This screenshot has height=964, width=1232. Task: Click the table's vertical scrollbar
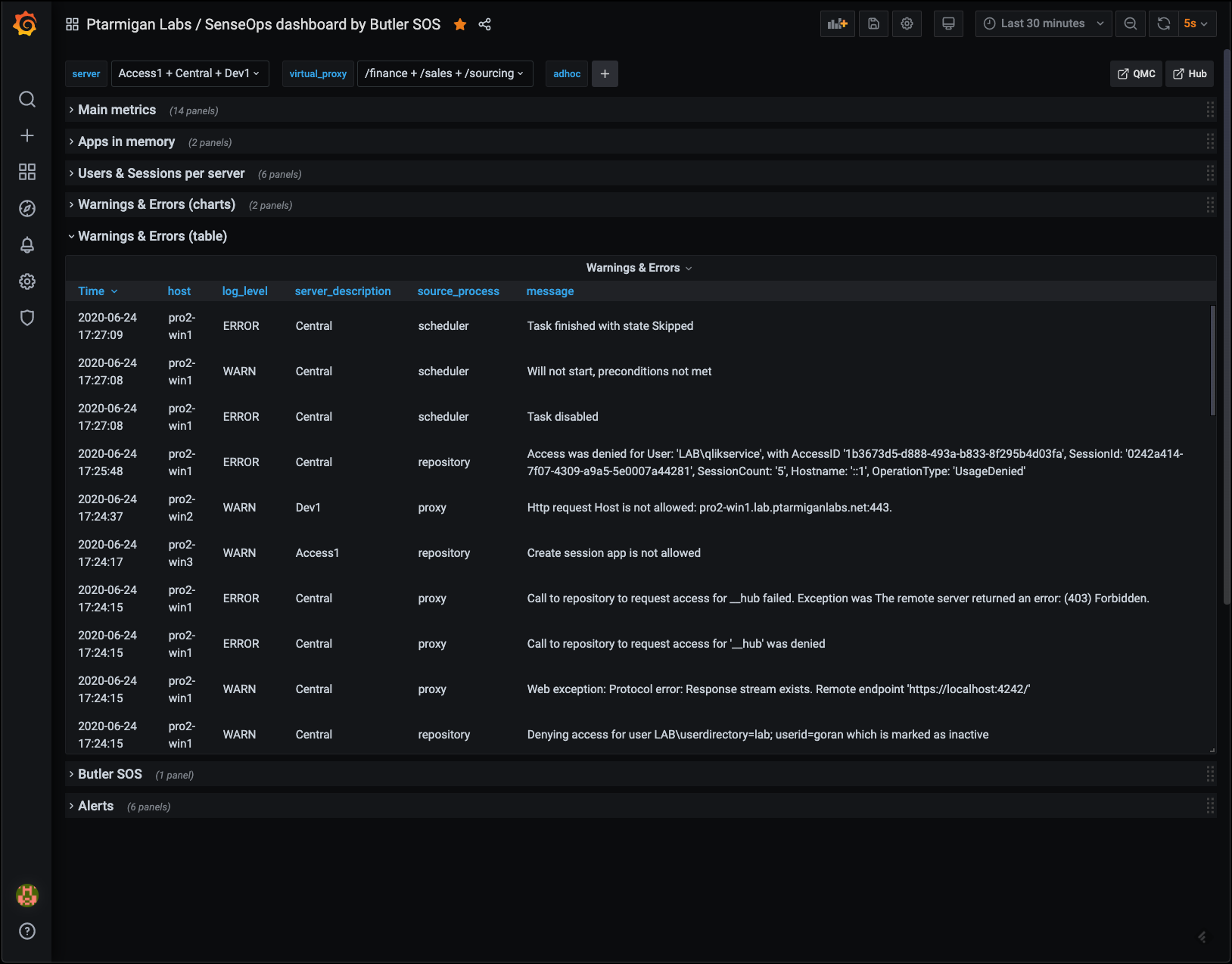[x=1212, y=360]
